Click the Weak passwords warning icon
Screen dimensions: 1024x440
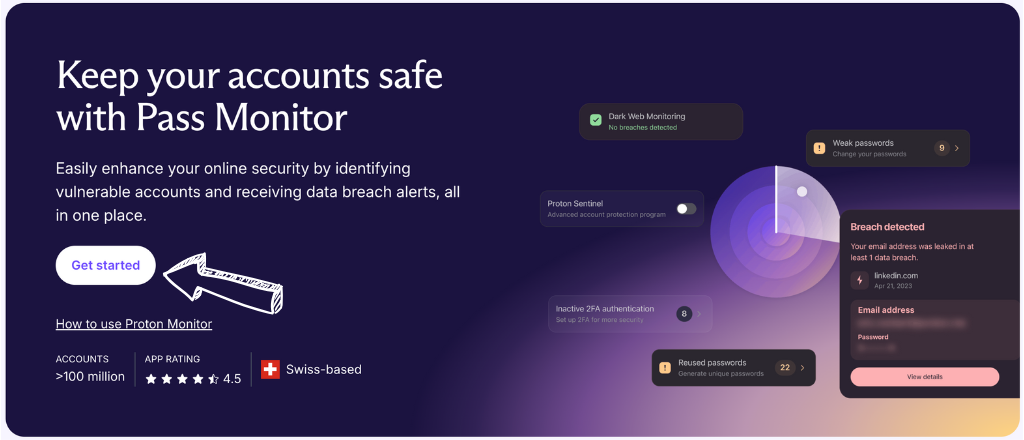coord(819,148)
